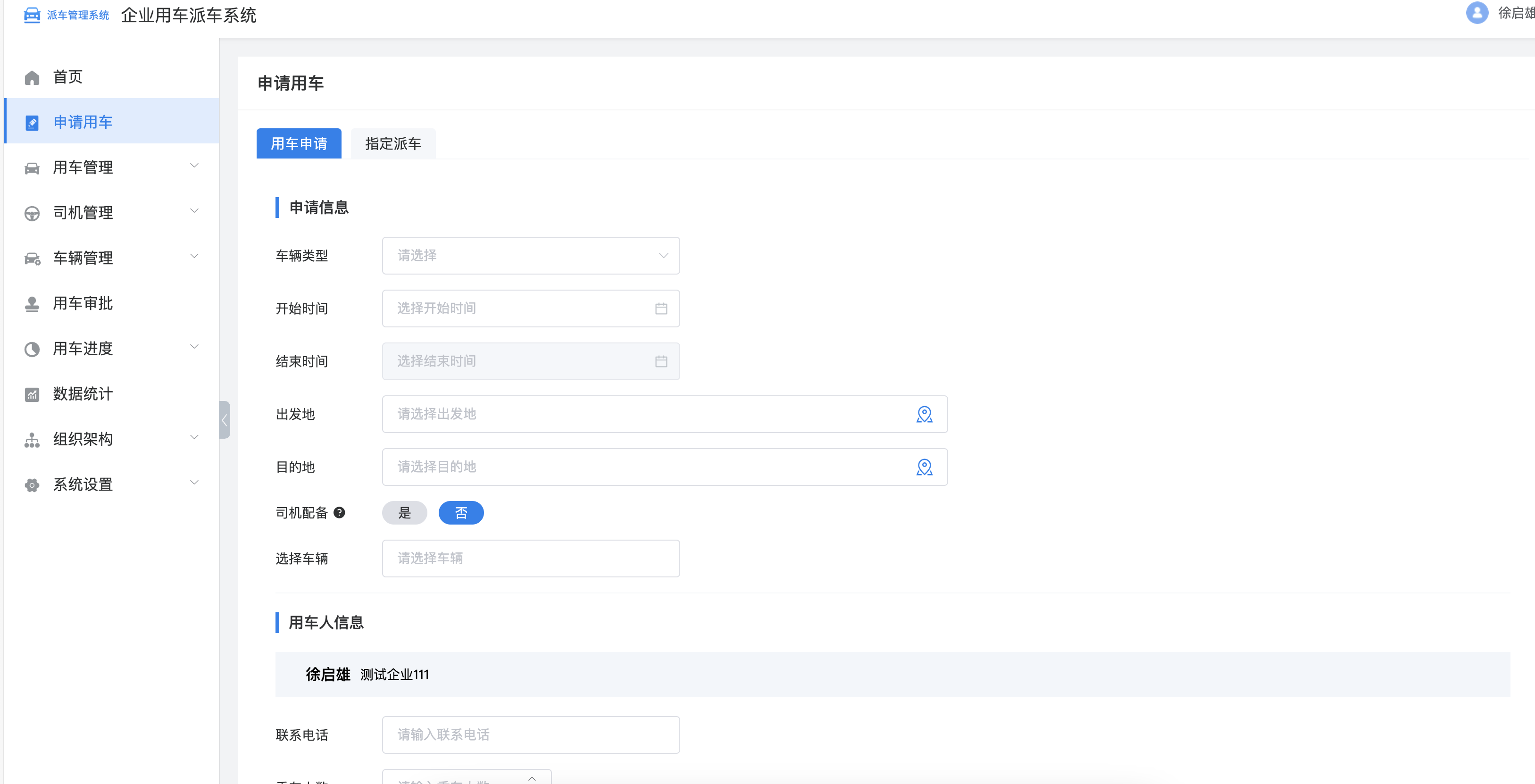Click the steering wheel icon beside 司机管理
The height and width of the screenshot is (784, 1535).
click(32, 213)
